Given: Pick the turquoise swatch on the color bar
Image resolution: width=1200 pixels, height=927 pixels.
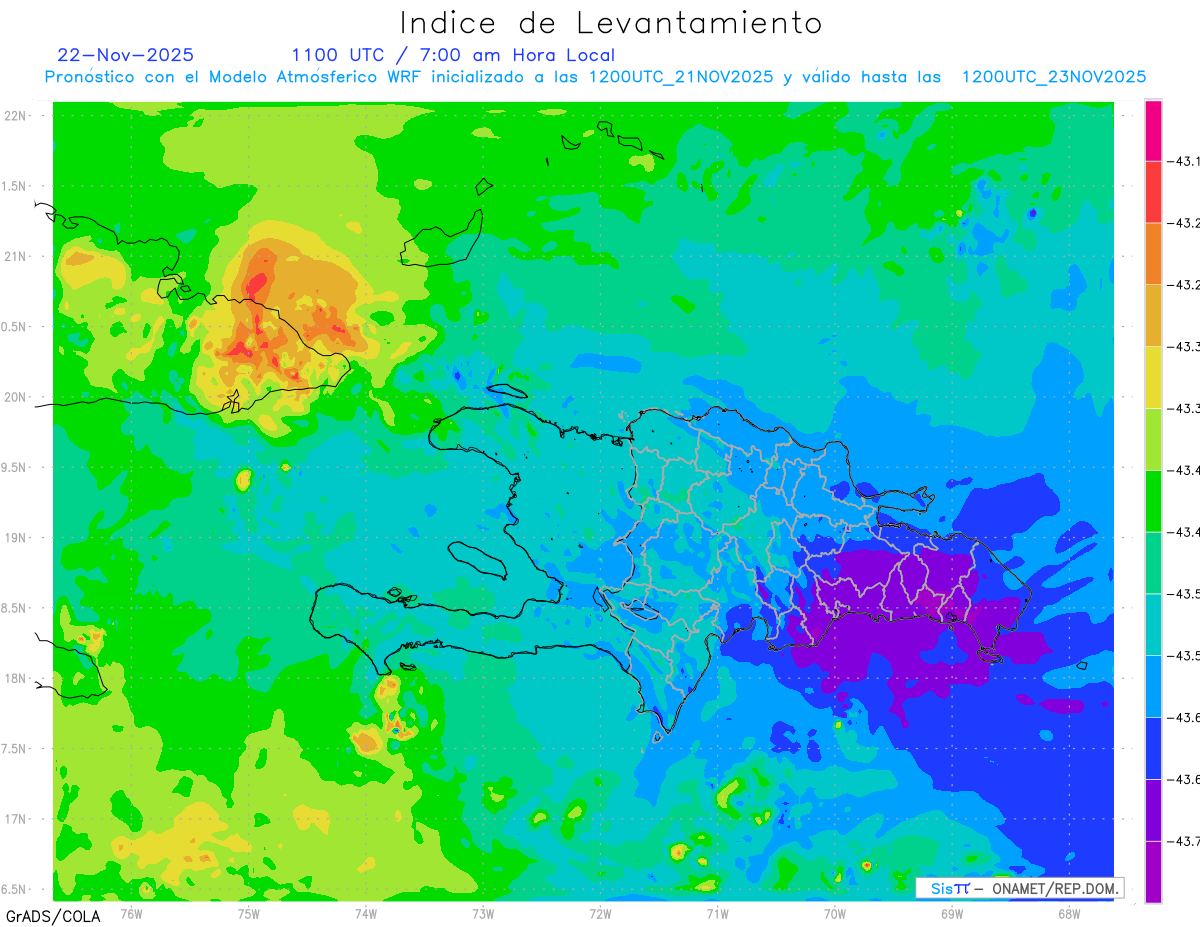Looking at the screenshot, I should pos(1153,625).
